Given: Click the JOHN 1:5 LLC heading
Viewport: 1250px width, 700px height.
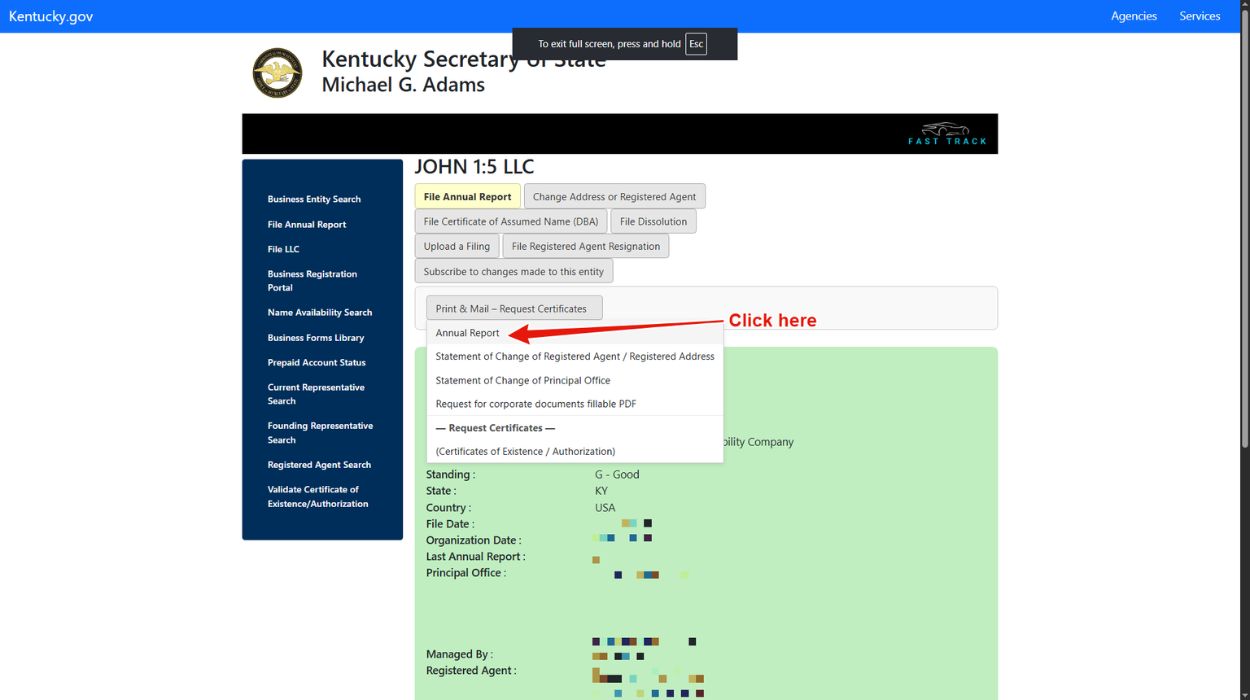Looking at the screenshot, I should (475, 167).
